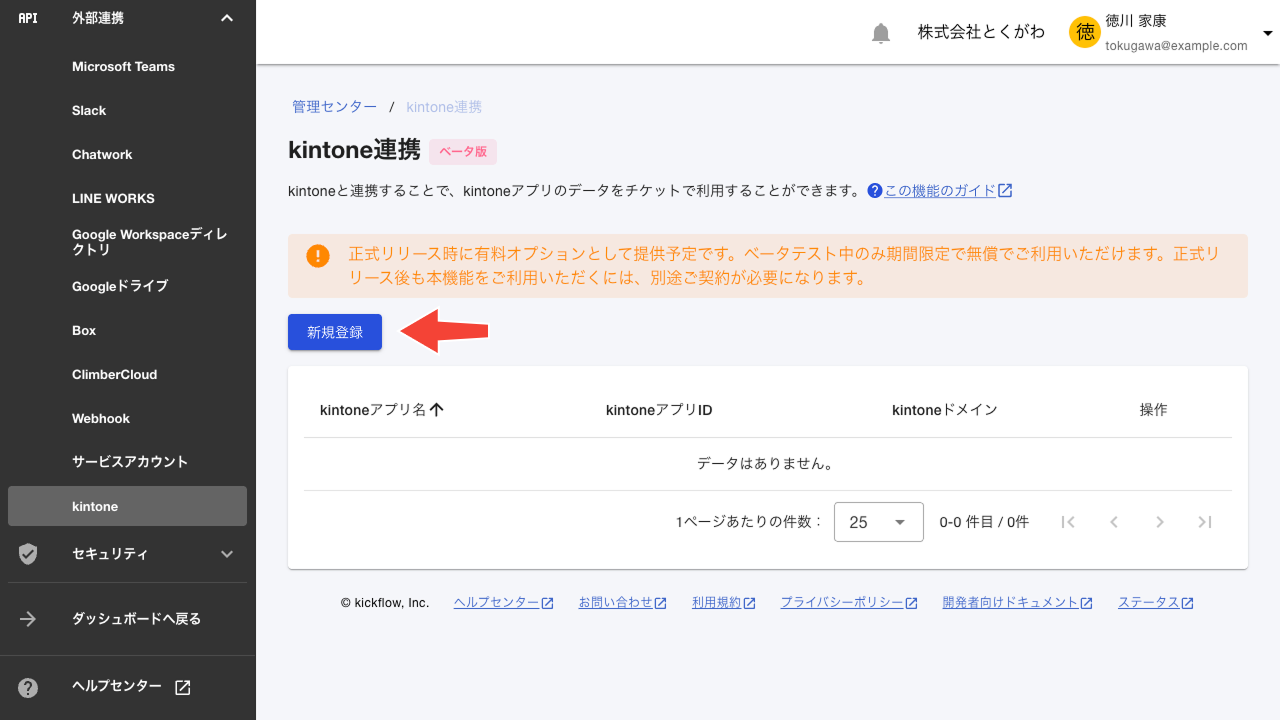Image resolution: width=1280 pixels, height=720 pixels.
Task: Click the ベータ版 badge
Action: pyautogui.click(x=463, y=152)
